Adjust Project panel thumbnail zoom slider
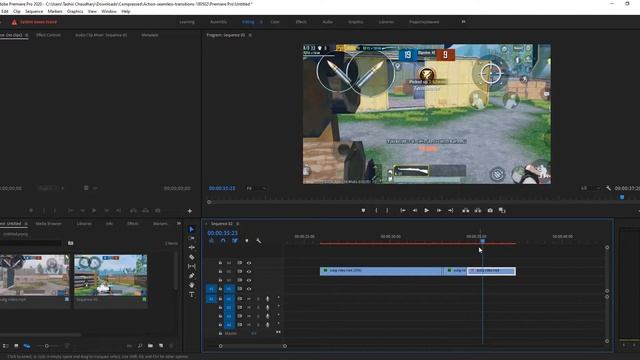The image size is (640, 360). point(47,346)
